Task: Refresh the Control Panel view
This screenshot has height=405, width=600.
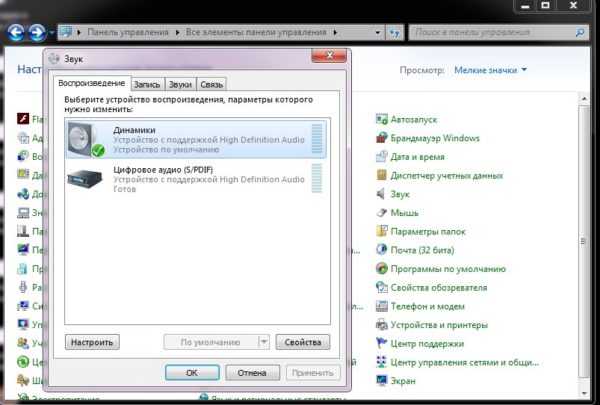Action: [x=395, y=33]
